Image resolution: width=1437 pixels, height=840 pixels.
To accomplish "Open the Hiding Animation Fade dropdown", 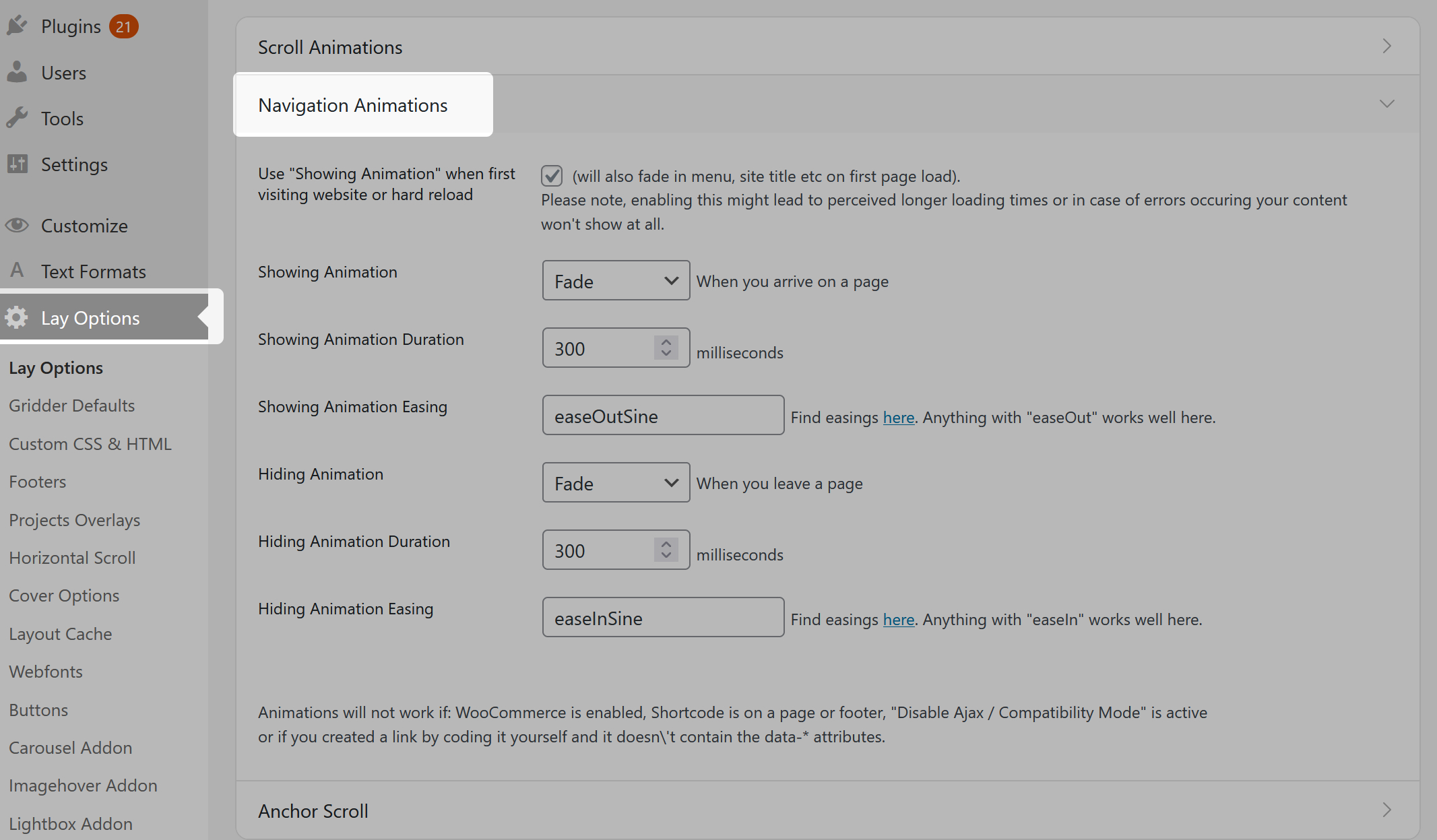I will [615, 482].
